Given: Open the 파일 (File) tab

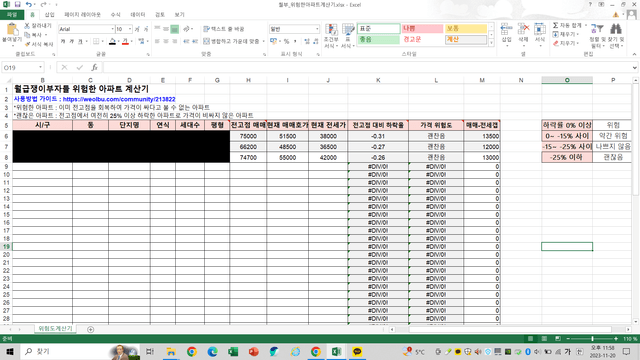Looking at the screenshot, I should click(x=12, y=15).
